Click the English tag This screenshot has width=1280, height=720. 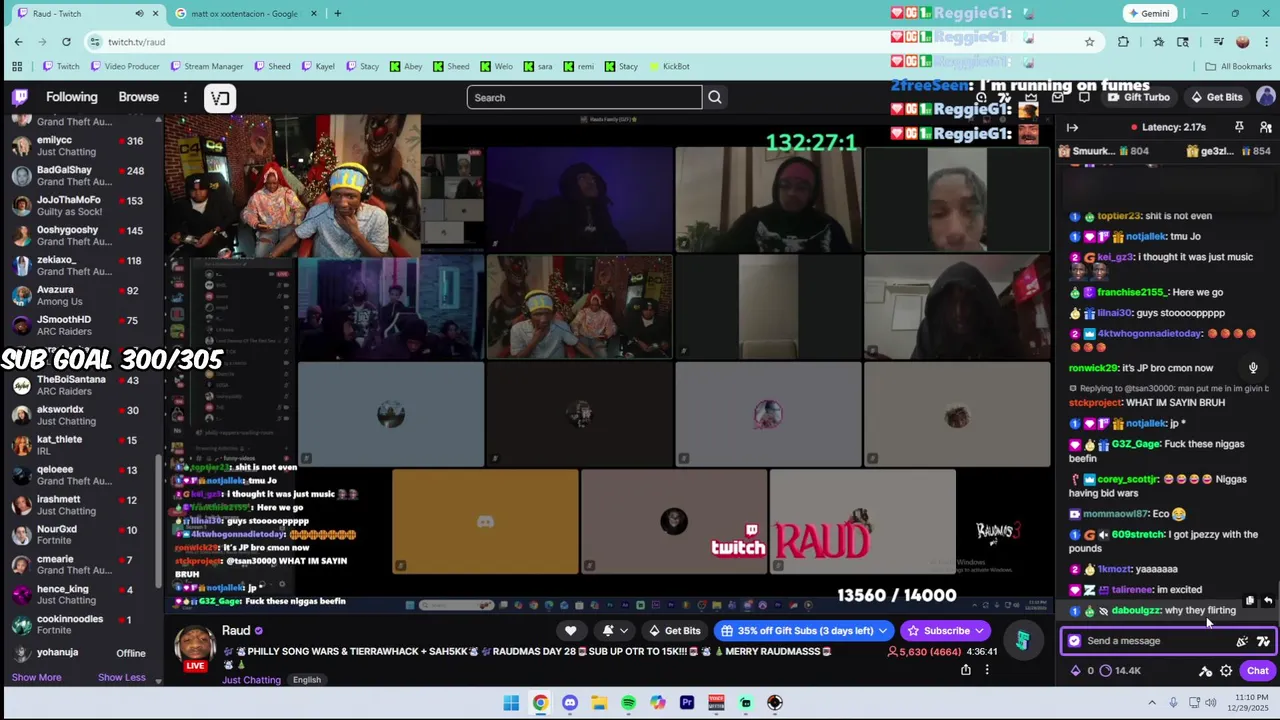pos(307,680)
